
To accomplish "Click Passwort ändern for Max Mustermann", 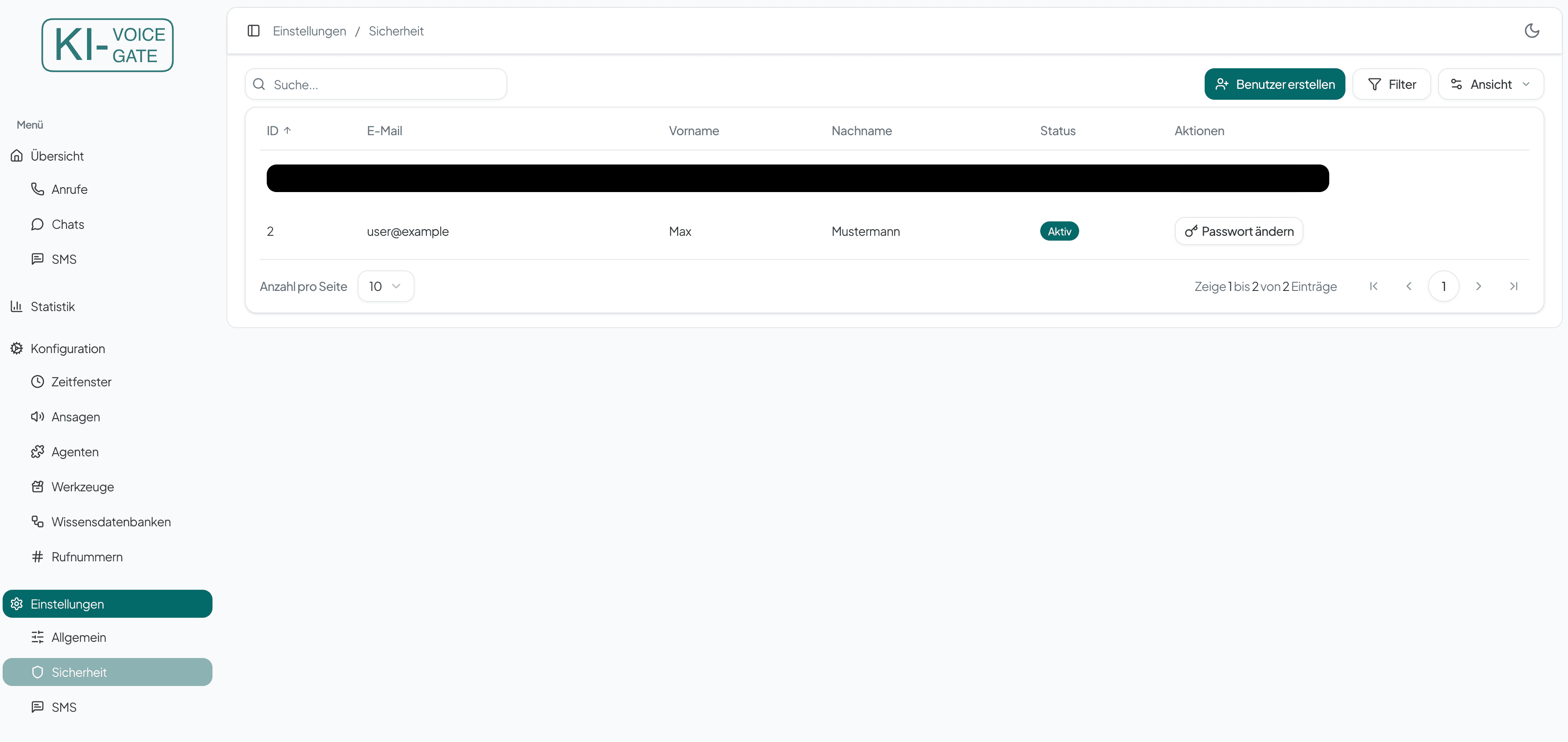I will (x=1238, y=231).
